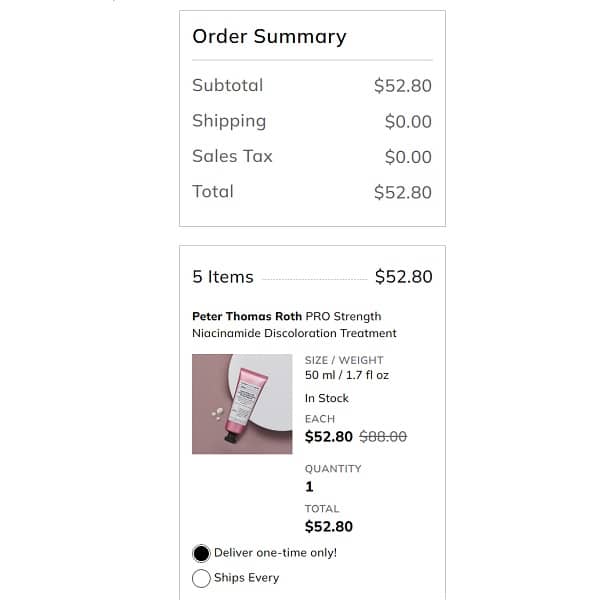Click the Subtotal amount in Order Summary
Image resolution: width=600 pixels, height=600 pixels.
click(x=402, y=86)
